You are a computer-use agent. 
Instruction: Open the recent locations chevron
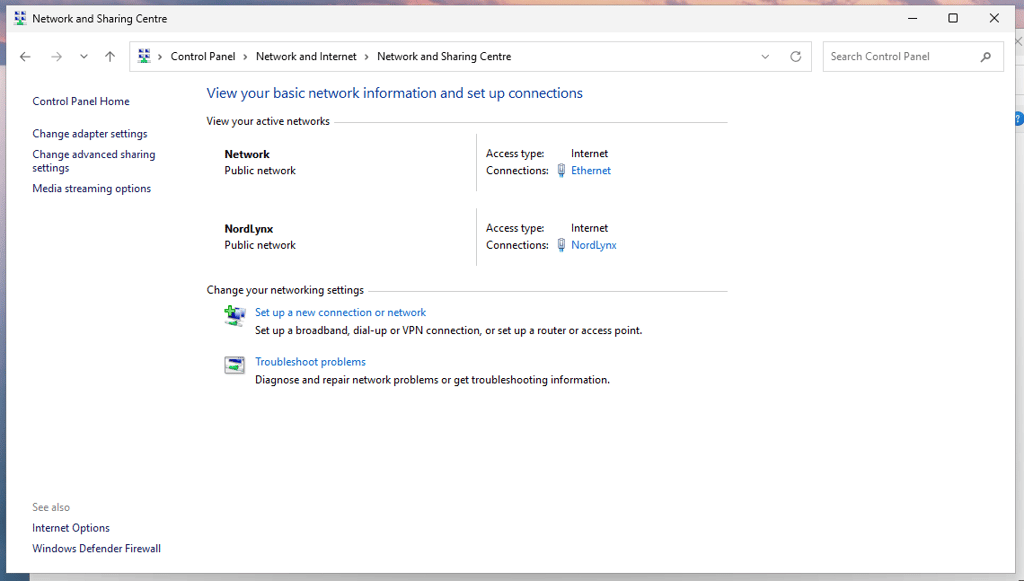[84, 57]
